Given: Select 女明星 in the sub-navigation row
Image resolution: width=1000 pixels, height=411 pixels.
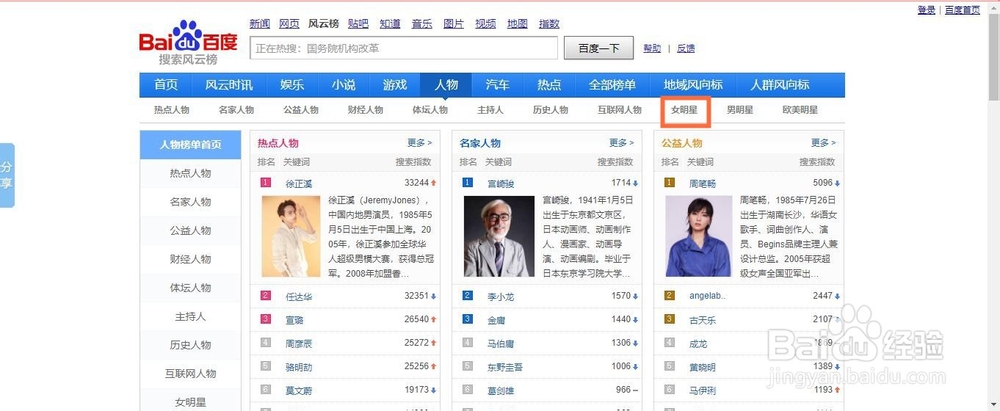Looking at the screenshot, I should tap(684, 110).
